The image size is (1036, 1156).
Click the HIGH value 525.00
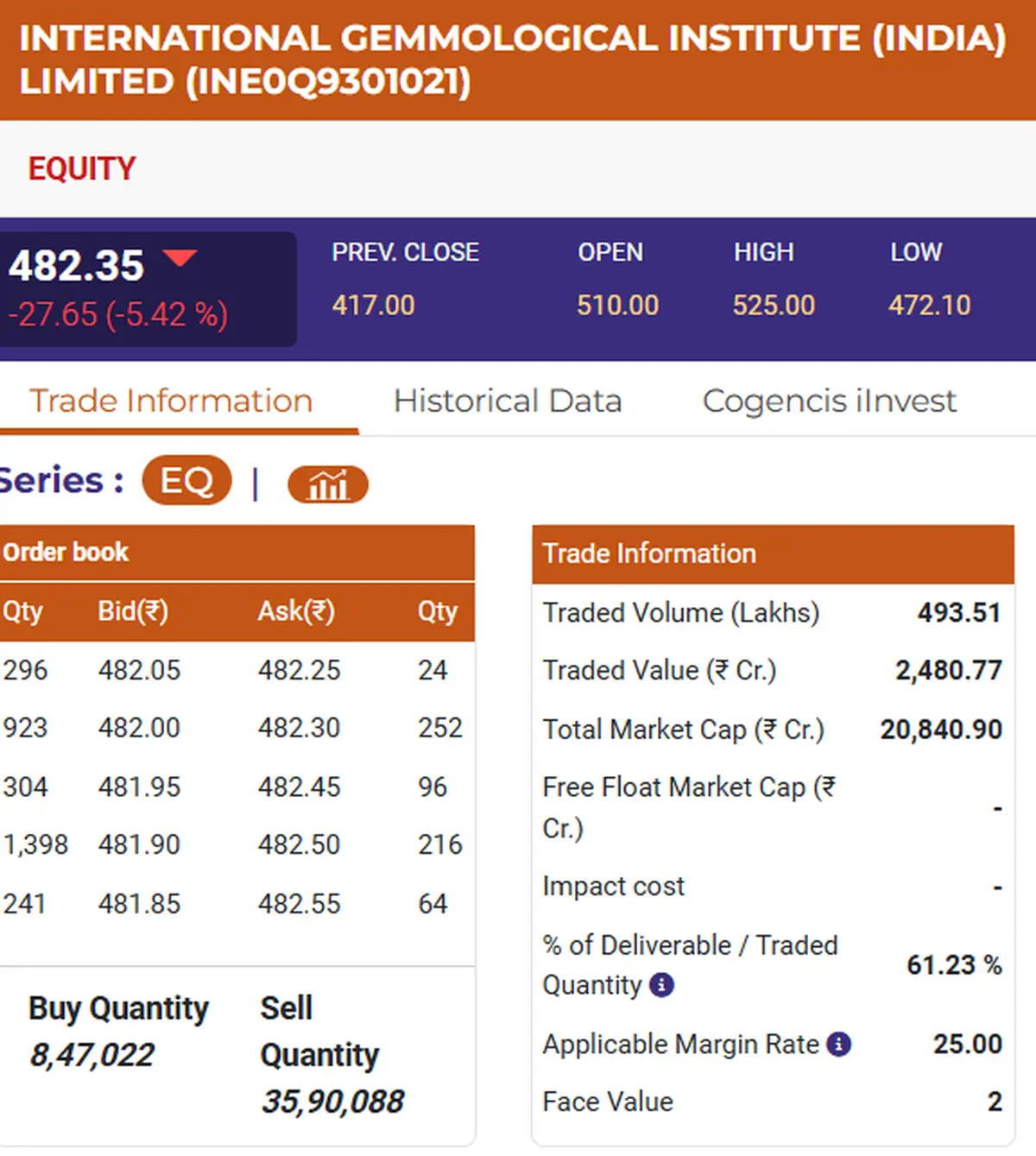click(774, 306)
